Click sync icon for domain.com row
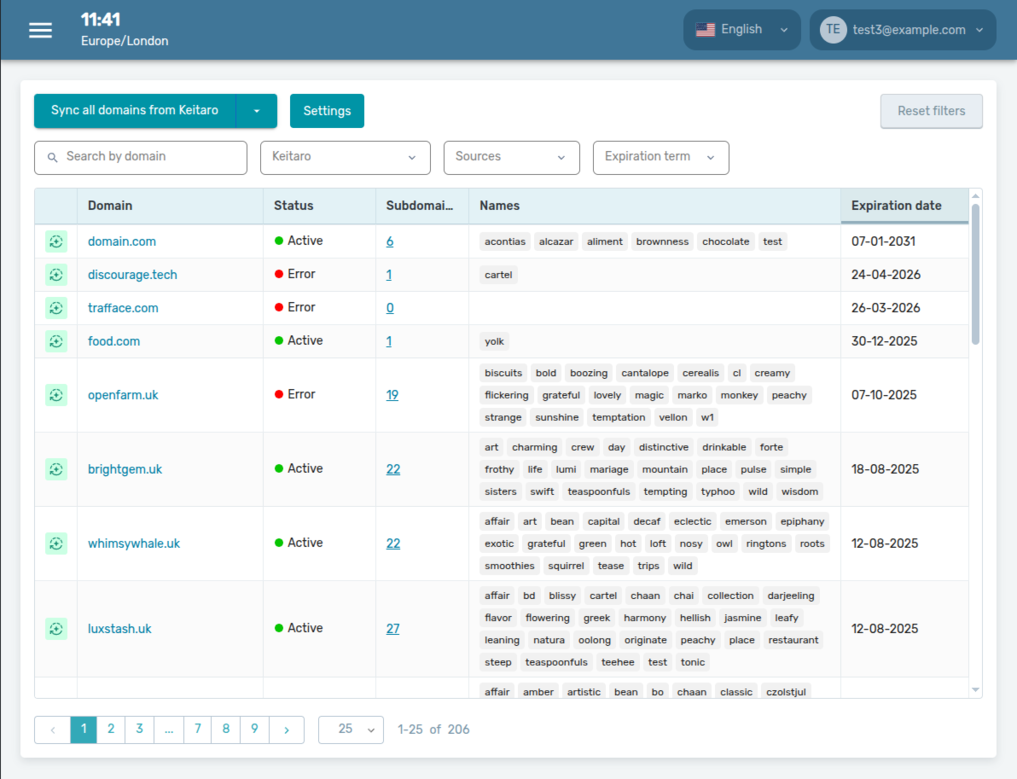 click(56, 242)
